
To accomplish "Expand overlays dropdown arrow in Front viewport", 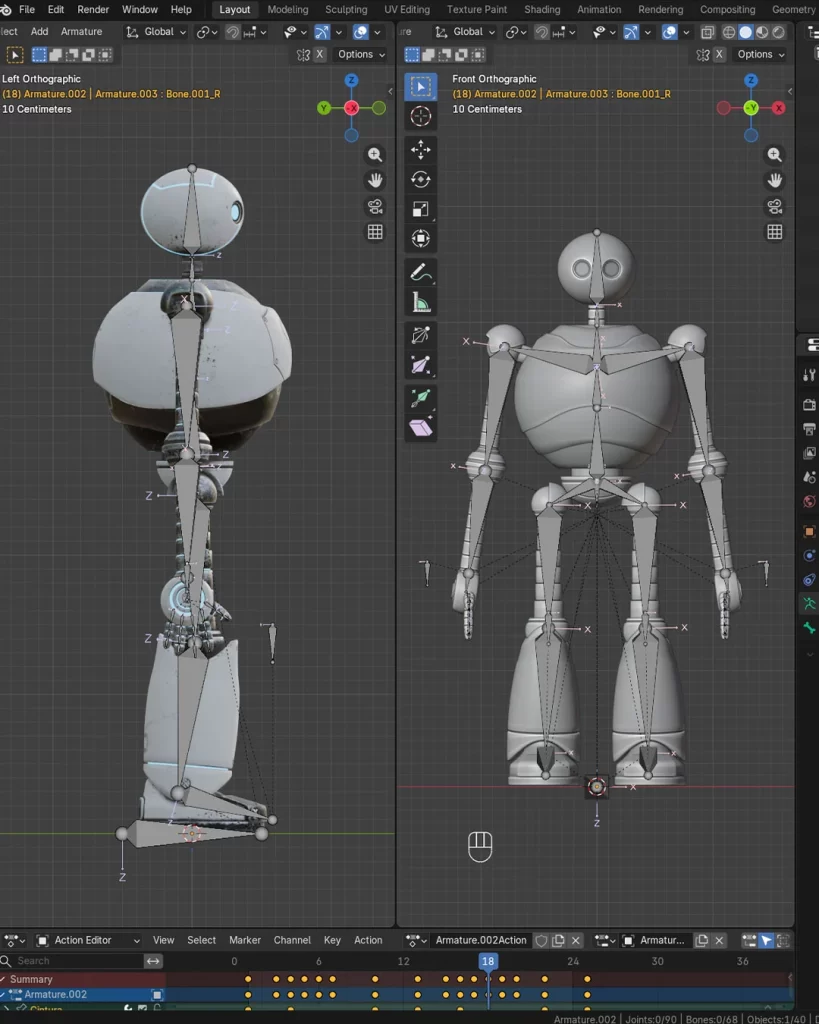I will (686, 32).
